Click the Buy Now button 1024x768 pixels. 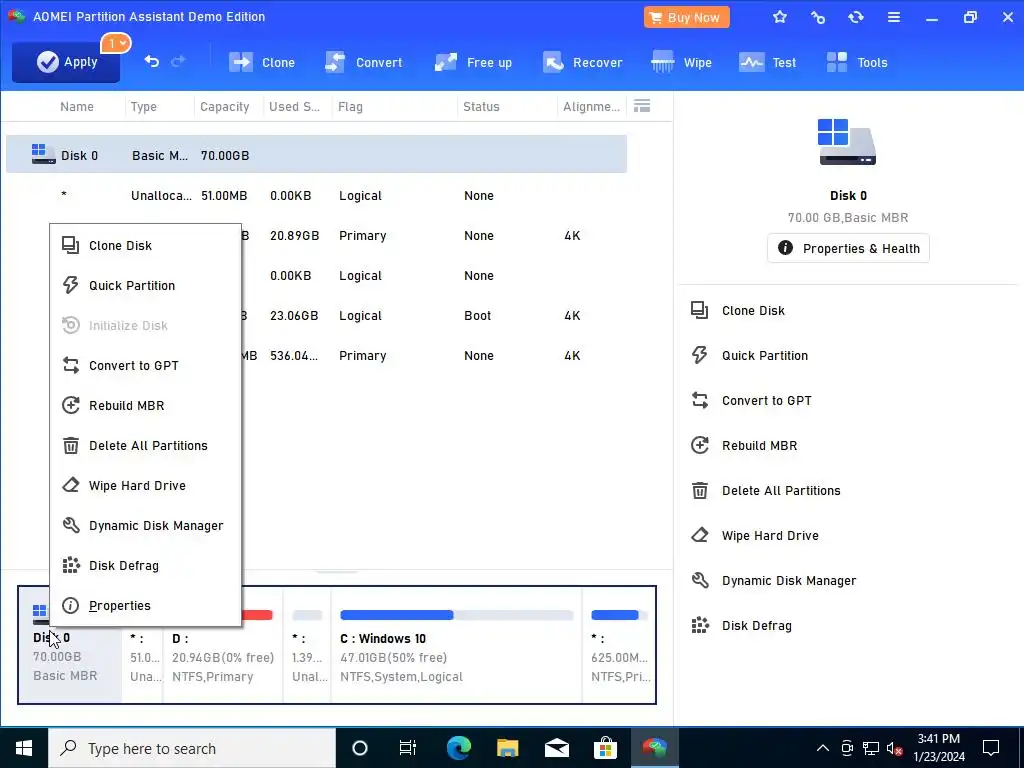(x=686, y=18)
